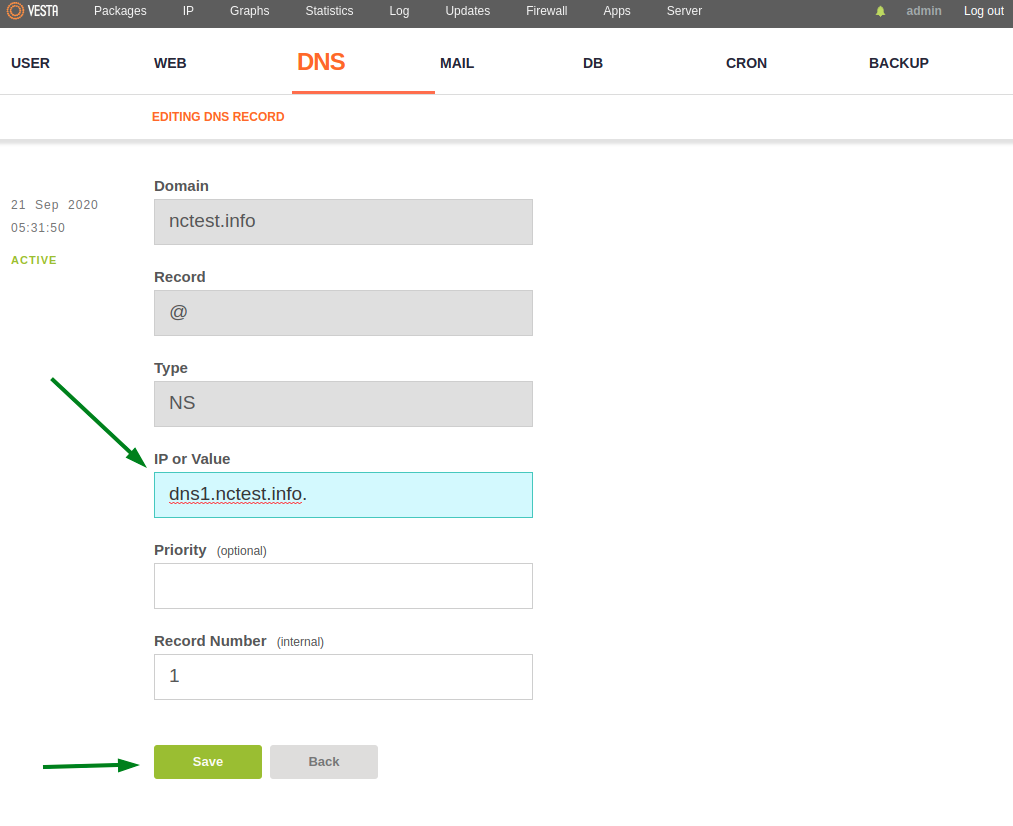Switch to the WEB tab
This screenshot has height=826, width=1013.
click(170, 63)
